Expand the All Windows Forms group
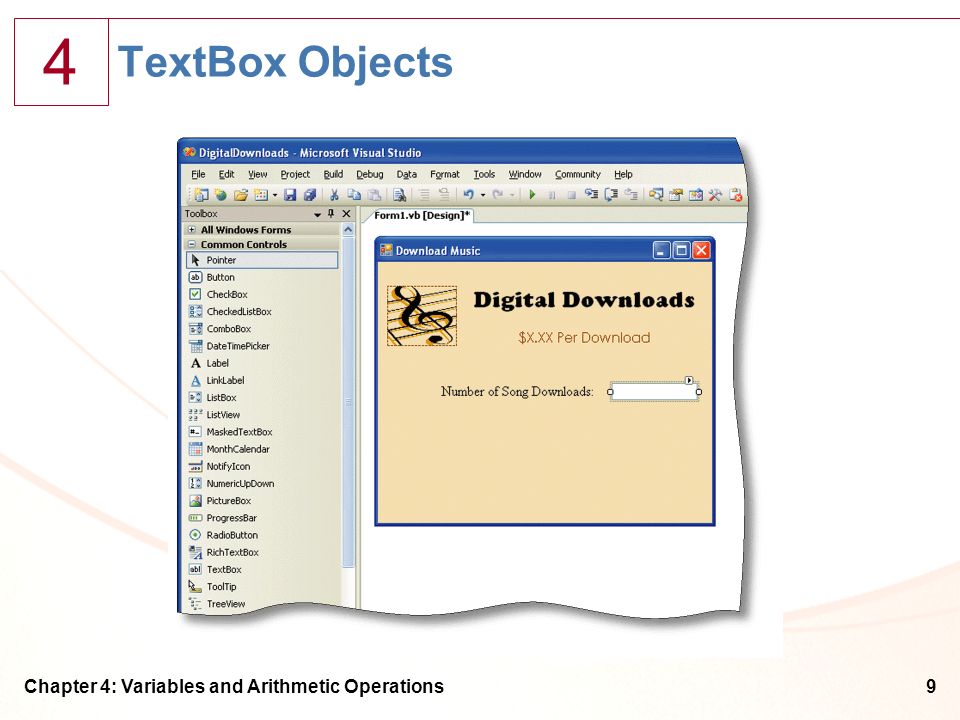 click(x=192, y=230)
